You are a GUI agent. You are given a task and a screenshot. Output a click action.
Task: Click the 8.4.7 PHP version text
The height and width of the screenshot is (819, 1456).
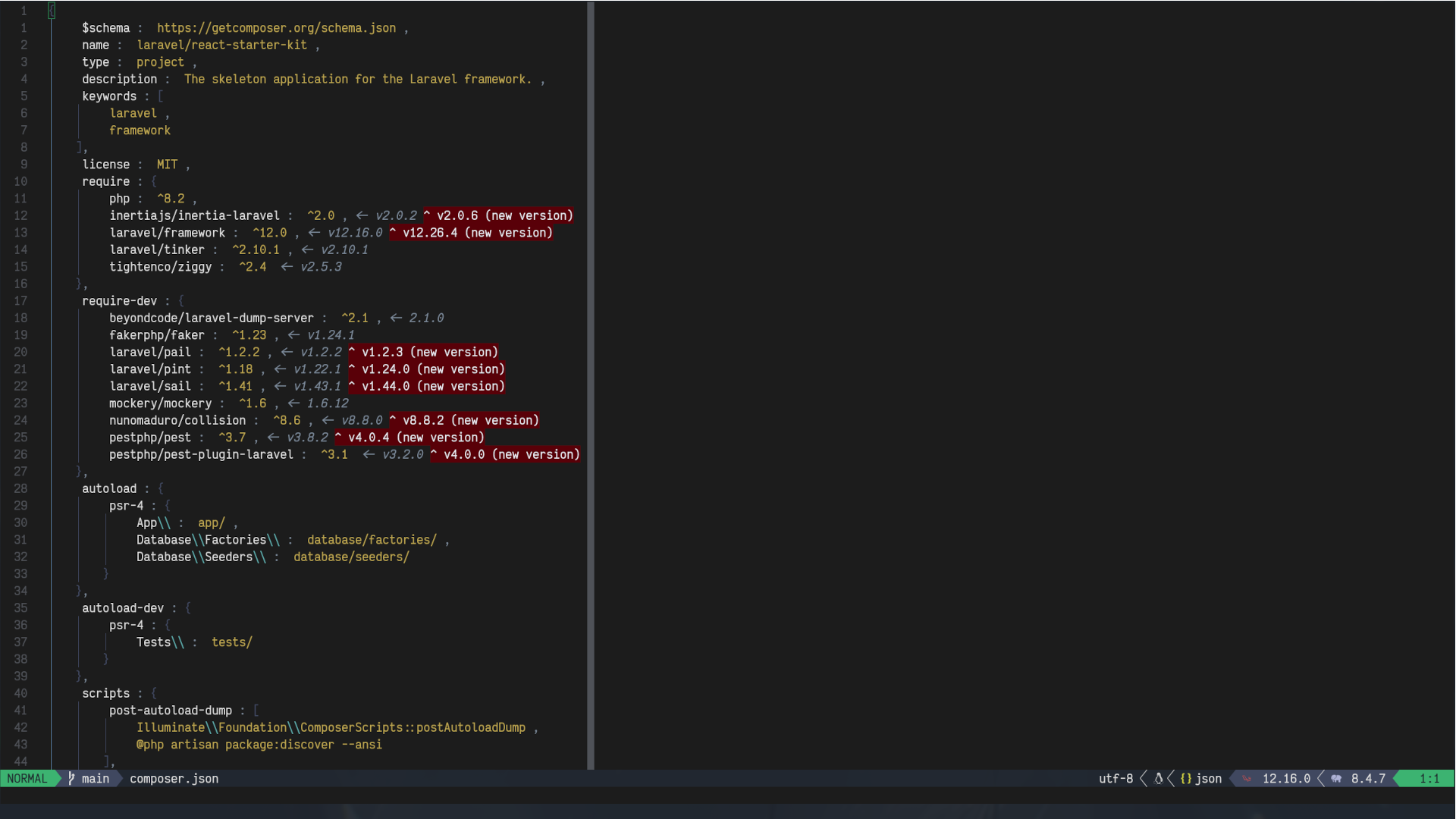[x=1368, y=779]
